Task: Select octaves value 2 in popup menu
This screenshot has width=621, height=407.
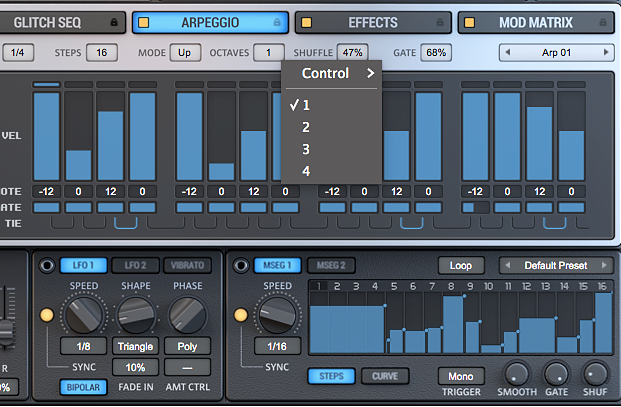Action: tap(331, 127)
